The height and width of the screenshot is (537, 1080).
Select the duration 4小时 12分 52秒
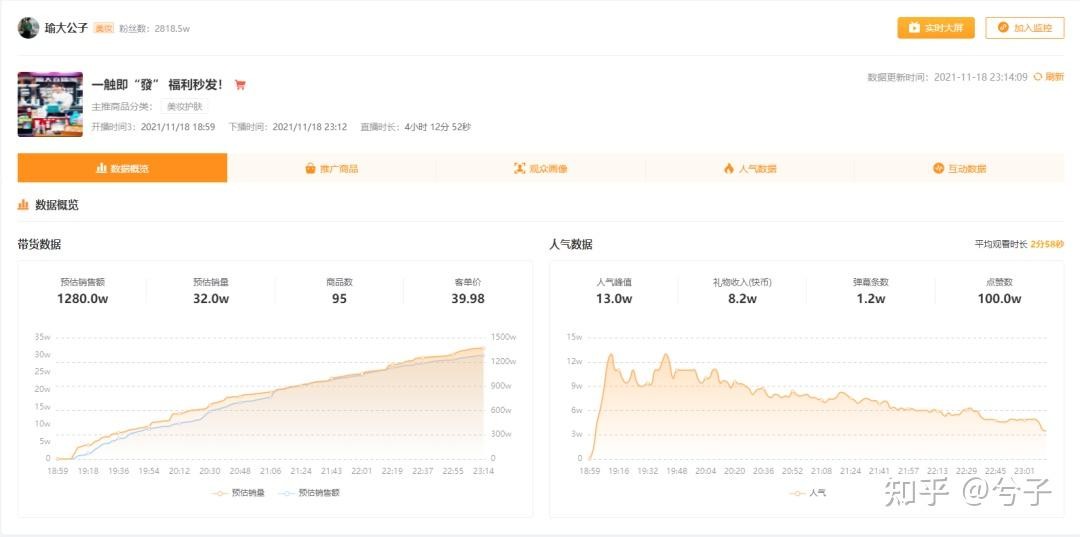[438, 127]
